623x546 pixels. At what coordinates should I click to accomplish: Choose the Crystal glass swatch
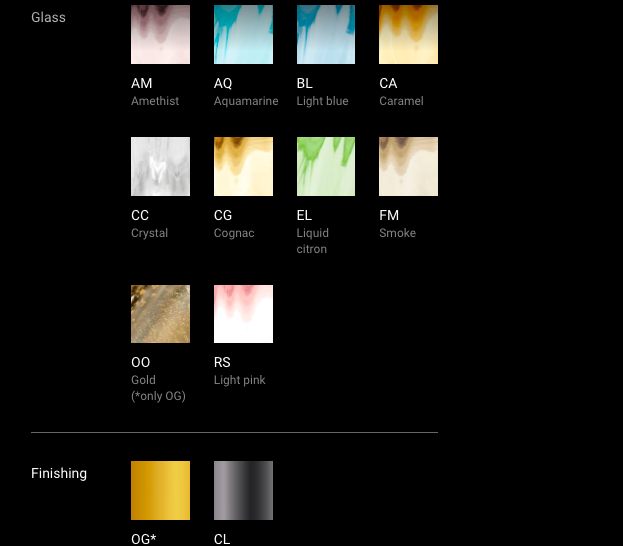(x=160, y=167)
